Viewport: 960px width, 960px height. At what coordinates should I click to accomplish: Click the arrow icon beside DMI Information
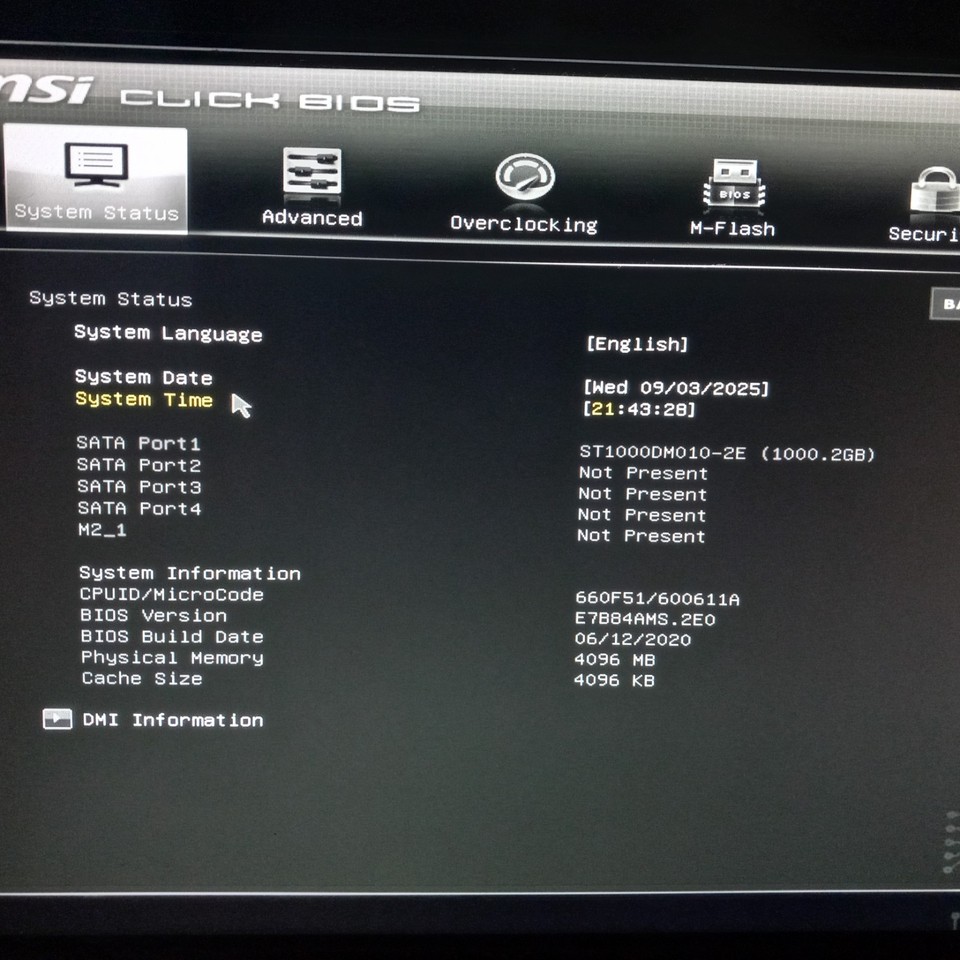coord(56,719)
